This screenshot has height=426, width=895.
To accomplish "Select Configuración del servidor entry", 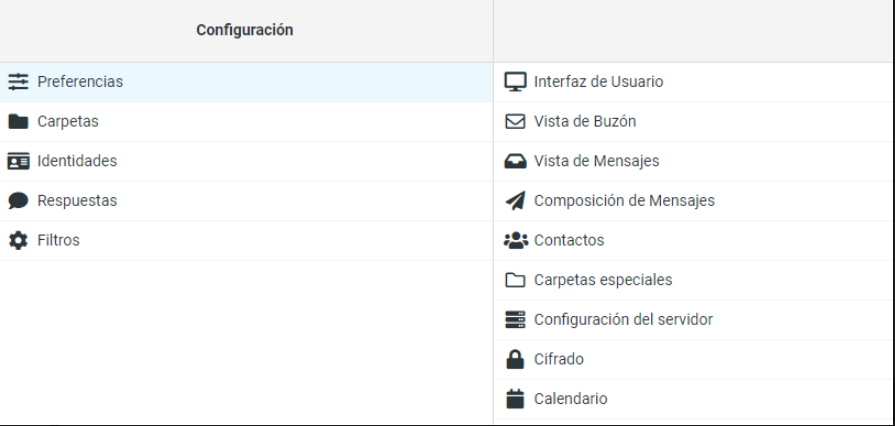I will 694,320.
